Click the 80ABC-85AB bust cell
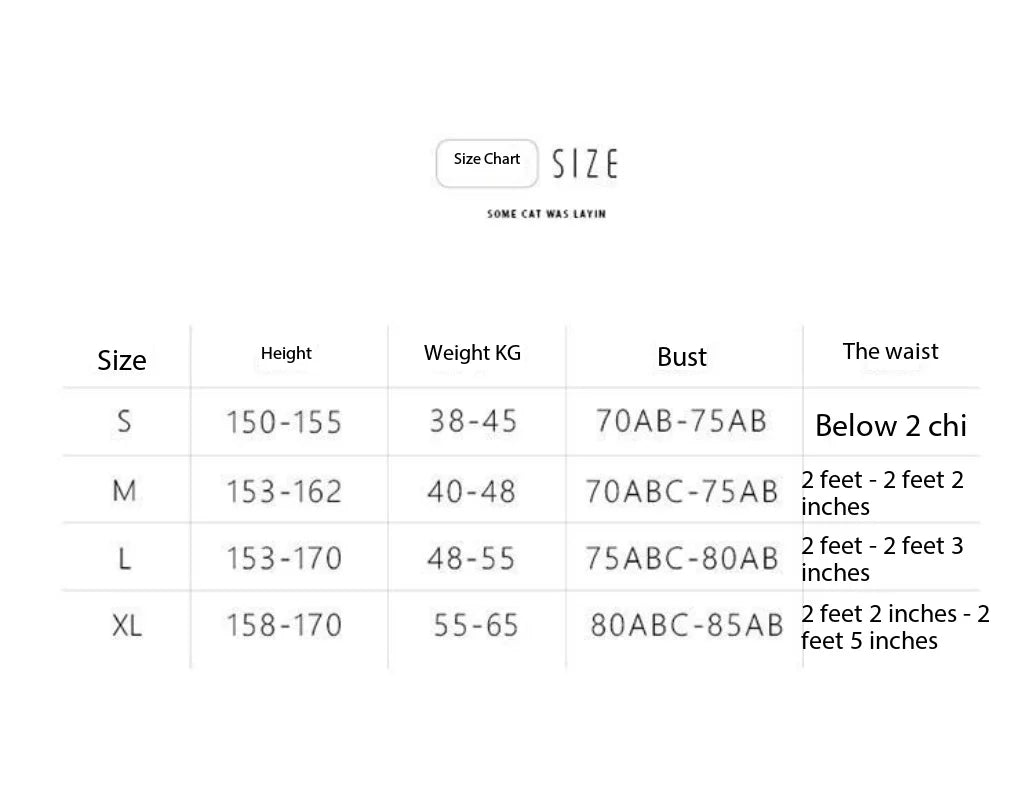 pyautogui.click(x=686, y=625)
